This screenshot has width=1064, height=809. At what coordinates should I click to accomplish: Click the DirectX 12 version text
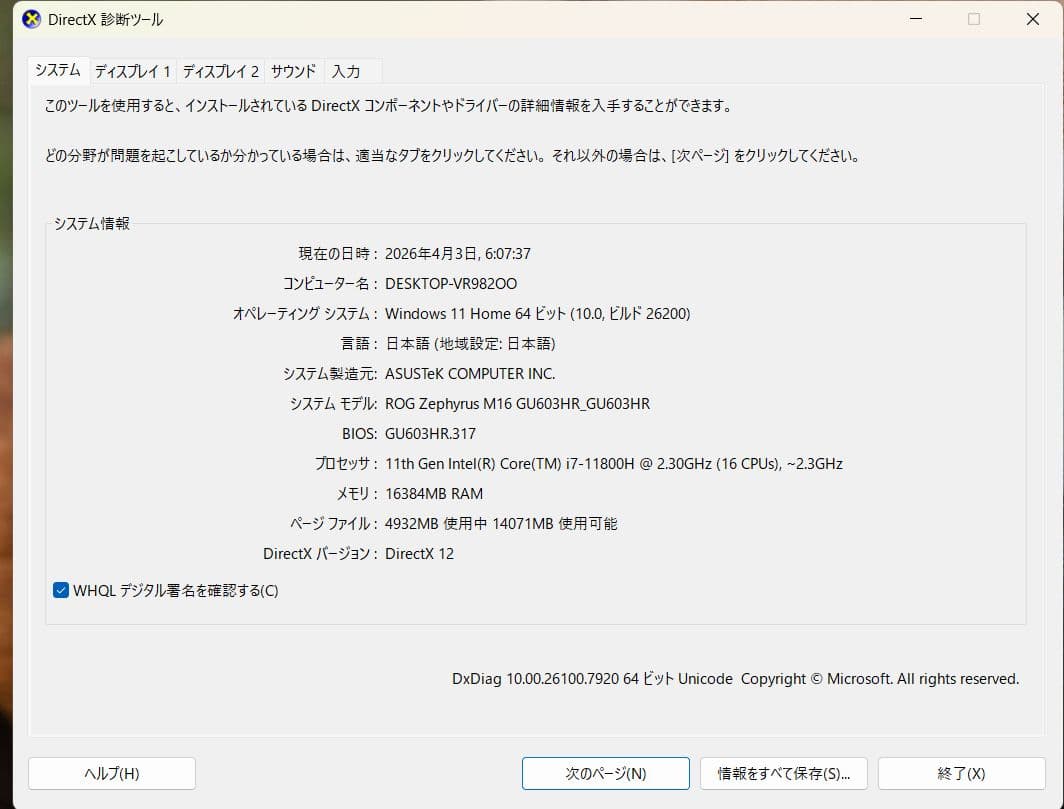pyautogui.click(x=419, y=554)
